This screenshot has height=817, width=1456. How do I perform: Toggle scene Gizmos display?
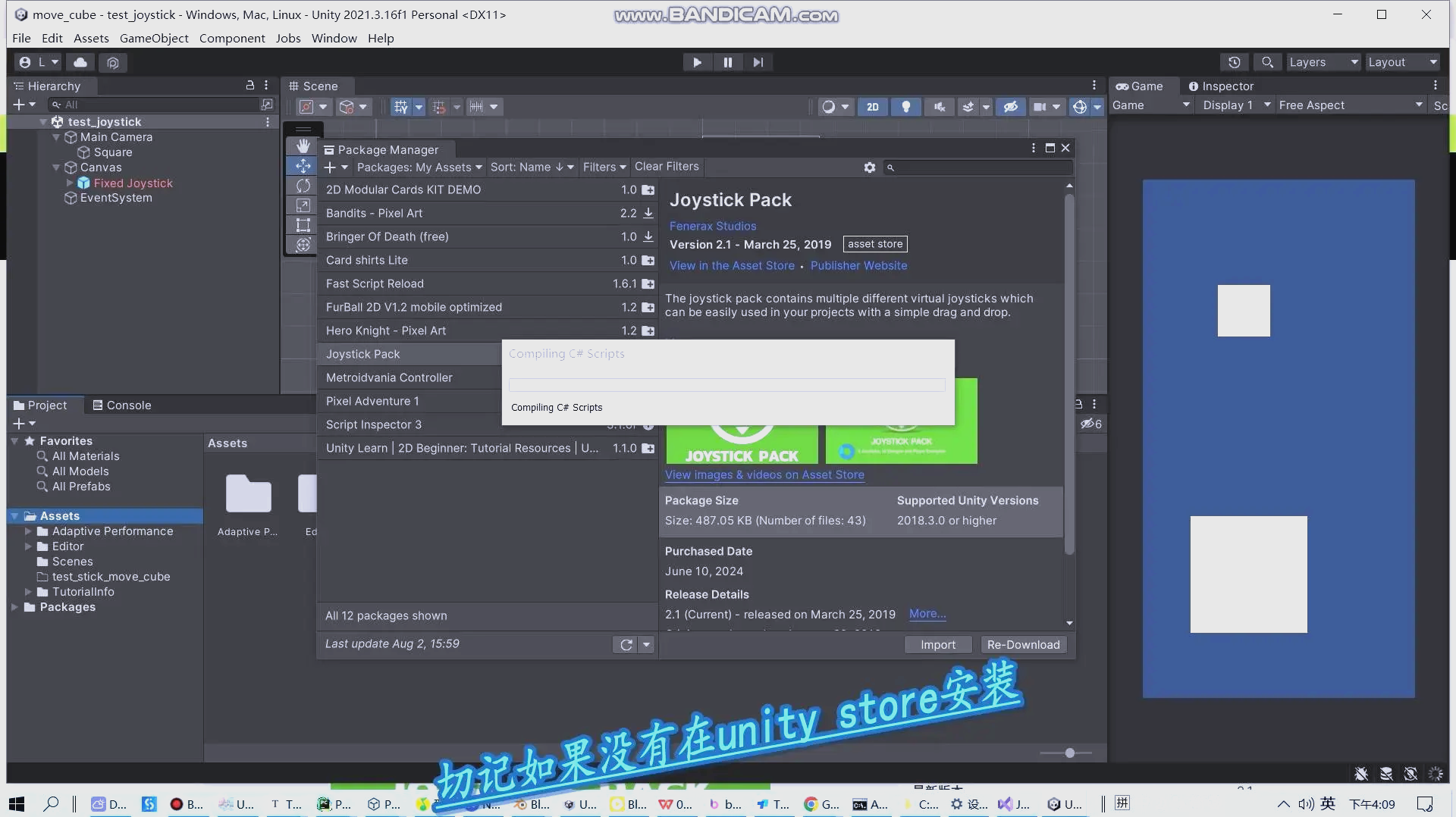[x=1079, y=107]
